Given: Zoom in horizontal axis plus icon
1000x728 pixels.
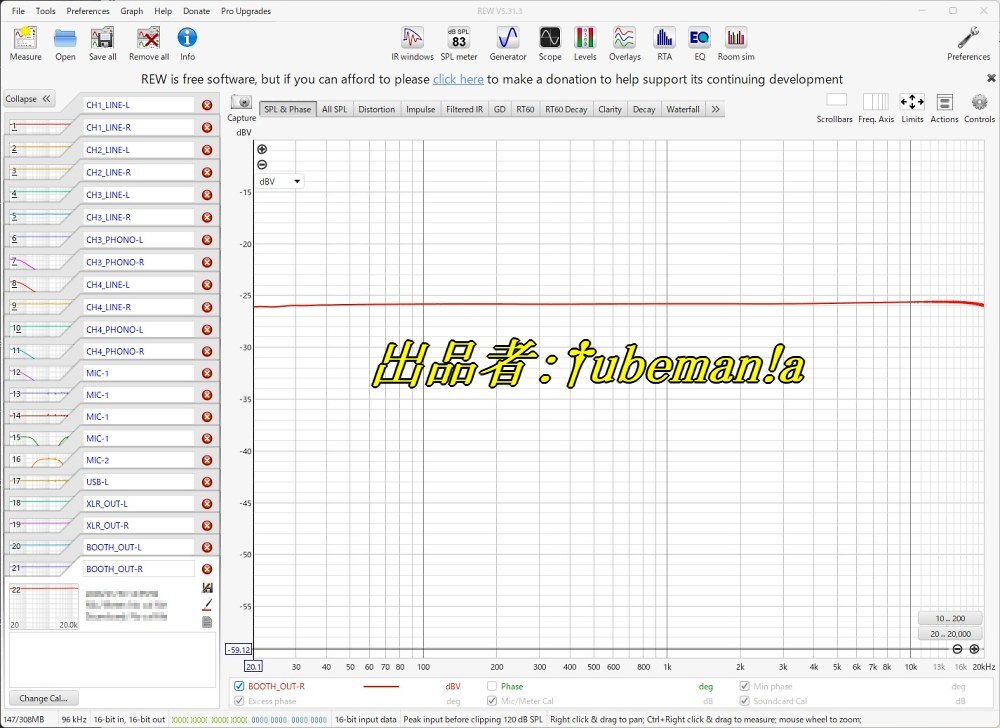Looking at the screenshot, I should tap(974, 649).
